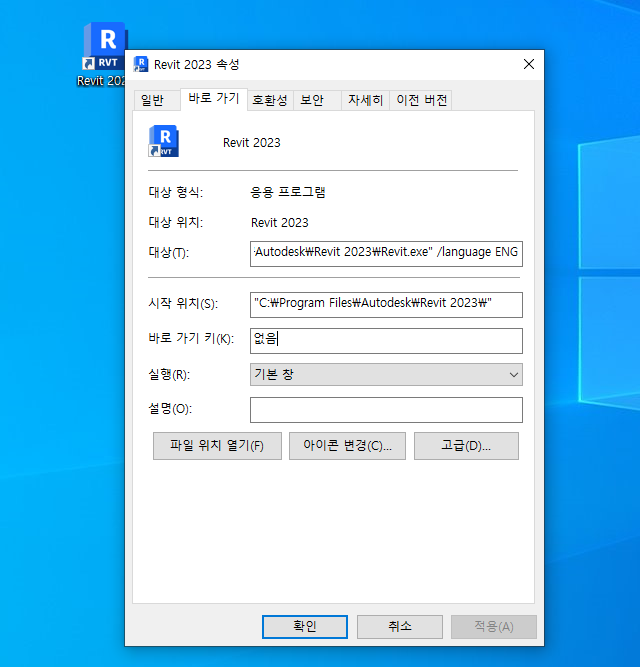
Task: Click the 응용 프로그램 target type value
Action: pos(288,192)
